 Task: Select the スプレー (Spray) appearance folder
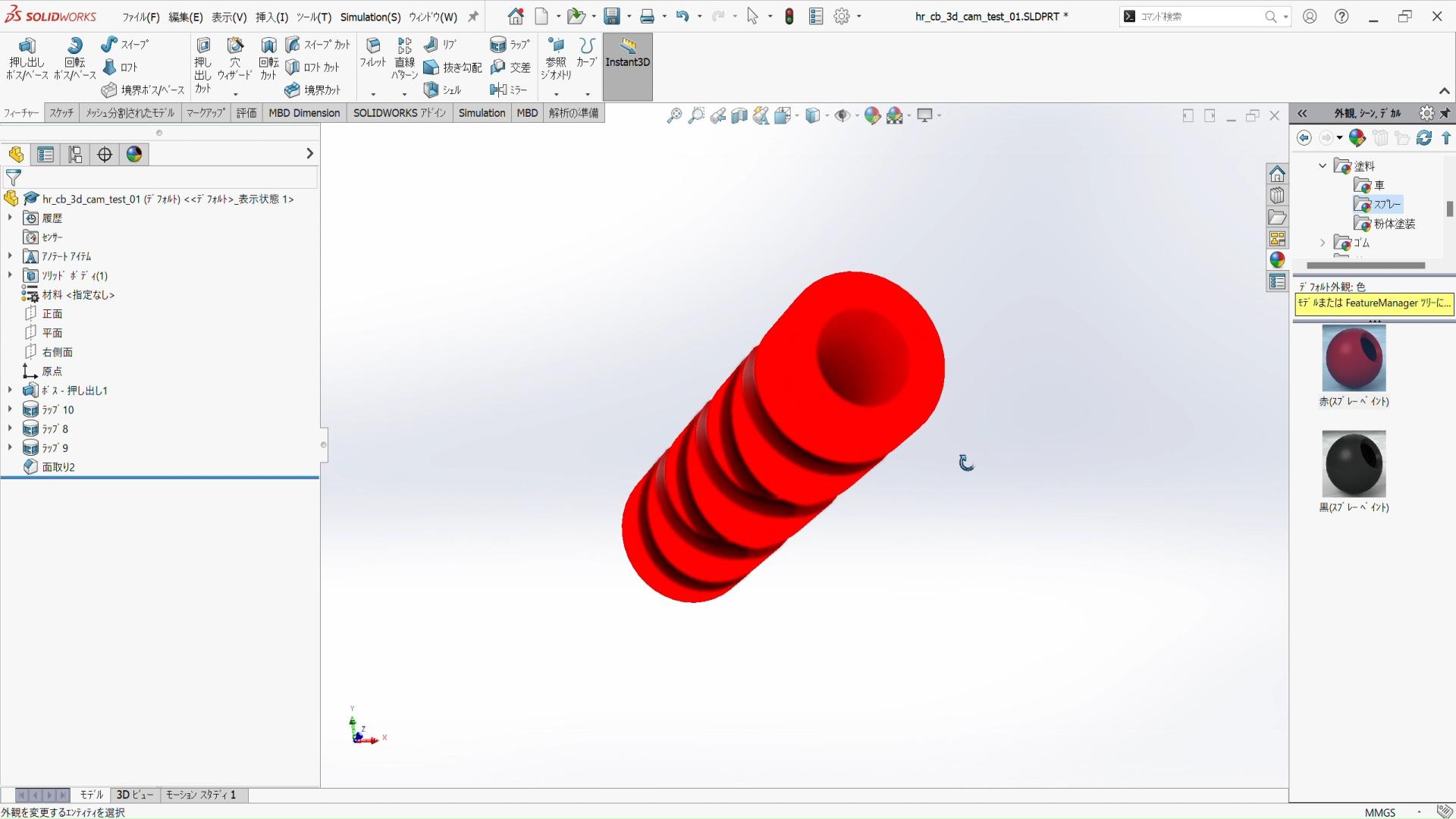tap(1378, 205)
